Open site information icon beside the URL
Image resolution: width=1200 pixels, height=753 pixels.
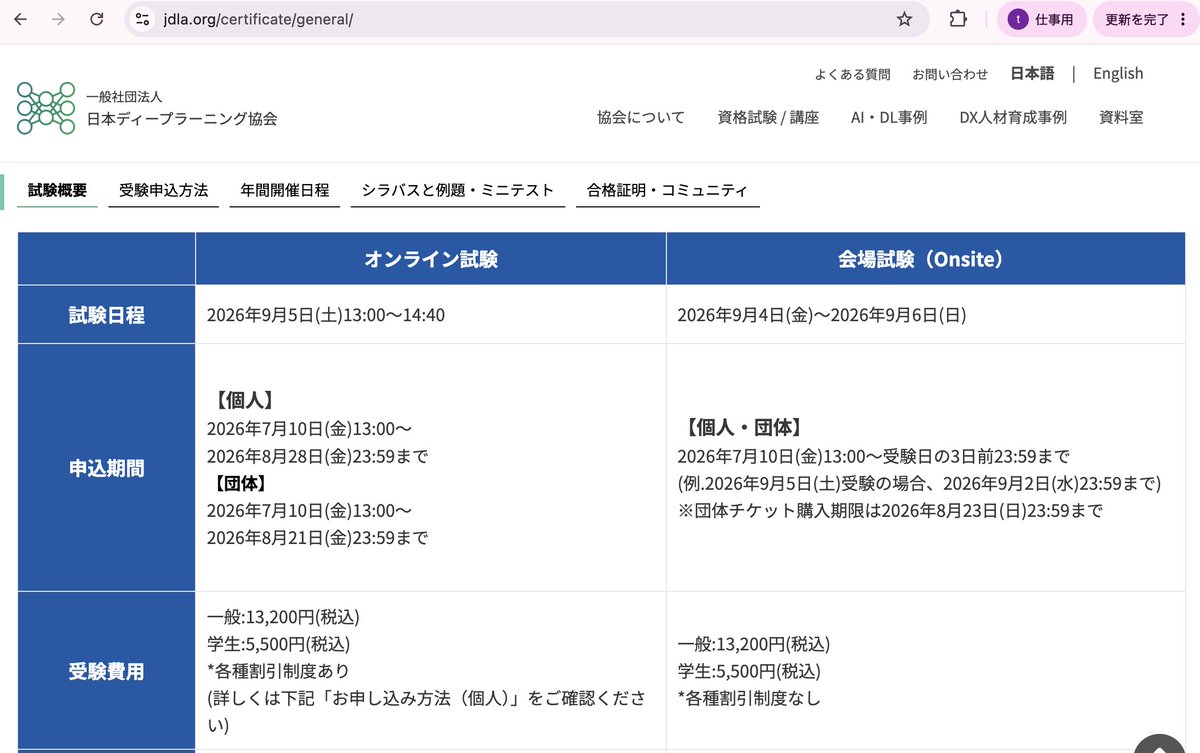[x=142, y=19]
